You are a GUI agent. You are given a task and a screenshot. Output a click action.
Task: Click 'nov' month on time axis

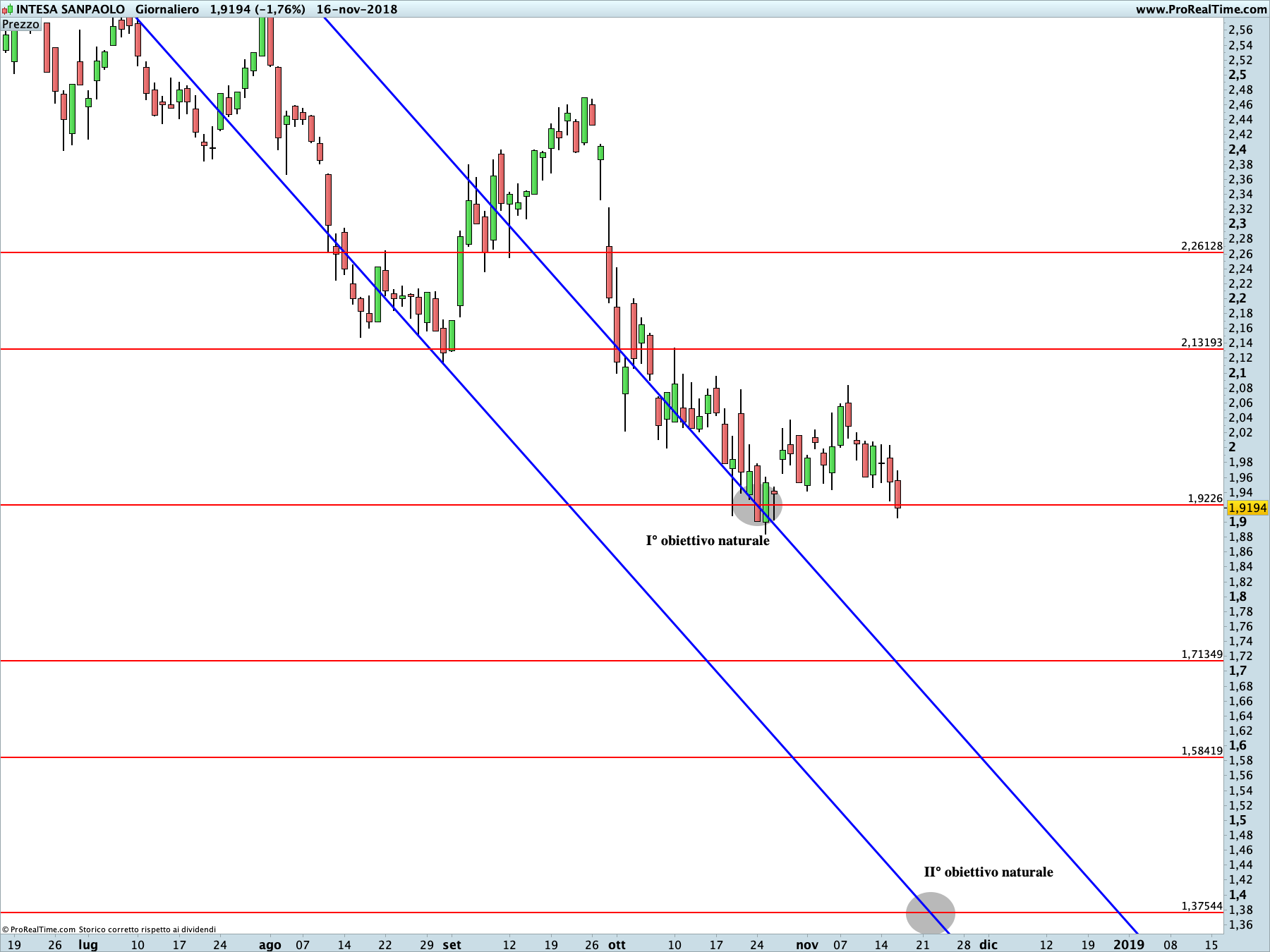pos(807,945)
